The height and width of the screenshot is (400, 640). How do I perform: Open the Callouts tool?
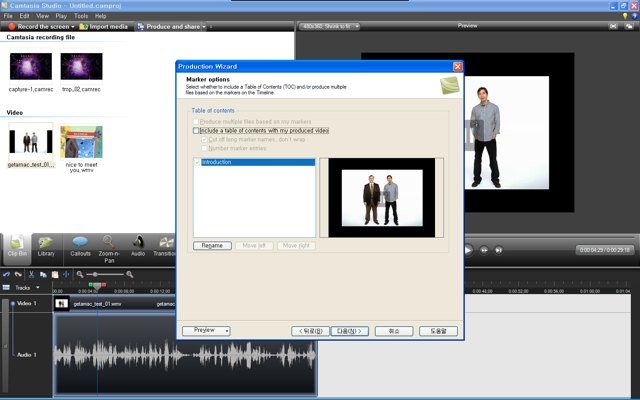(x=80, y=246)
